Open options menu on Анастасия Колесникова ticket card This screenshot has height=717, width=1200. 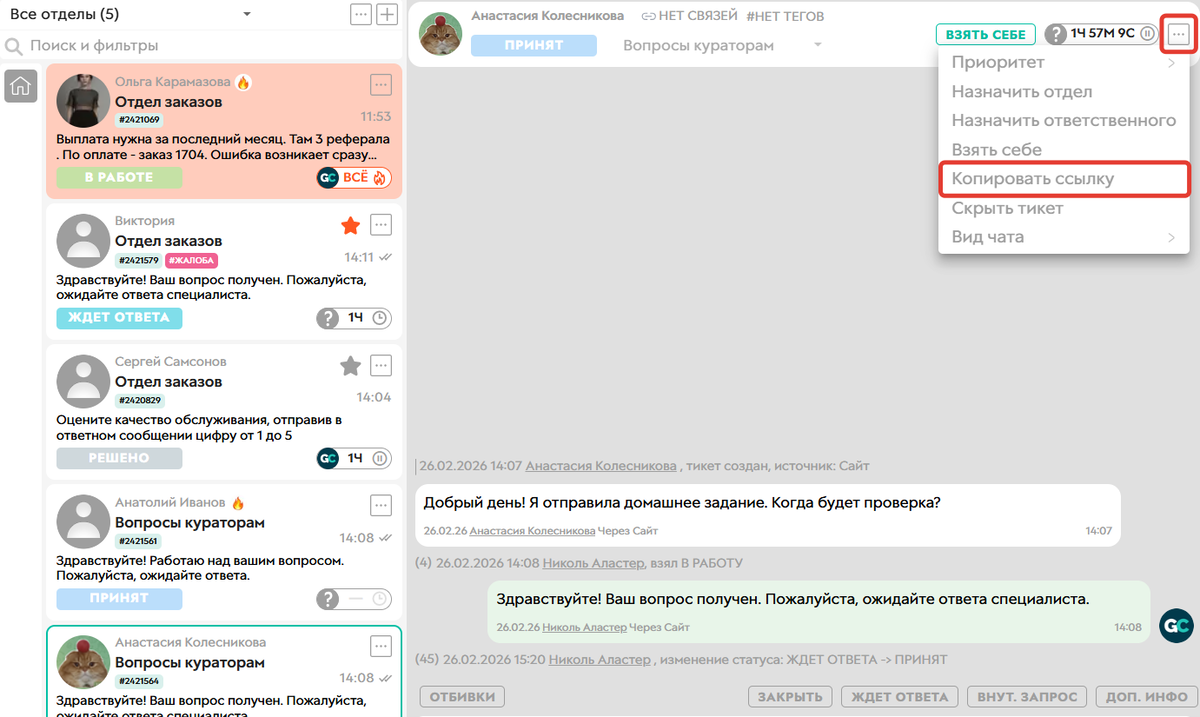coord(380,646)
